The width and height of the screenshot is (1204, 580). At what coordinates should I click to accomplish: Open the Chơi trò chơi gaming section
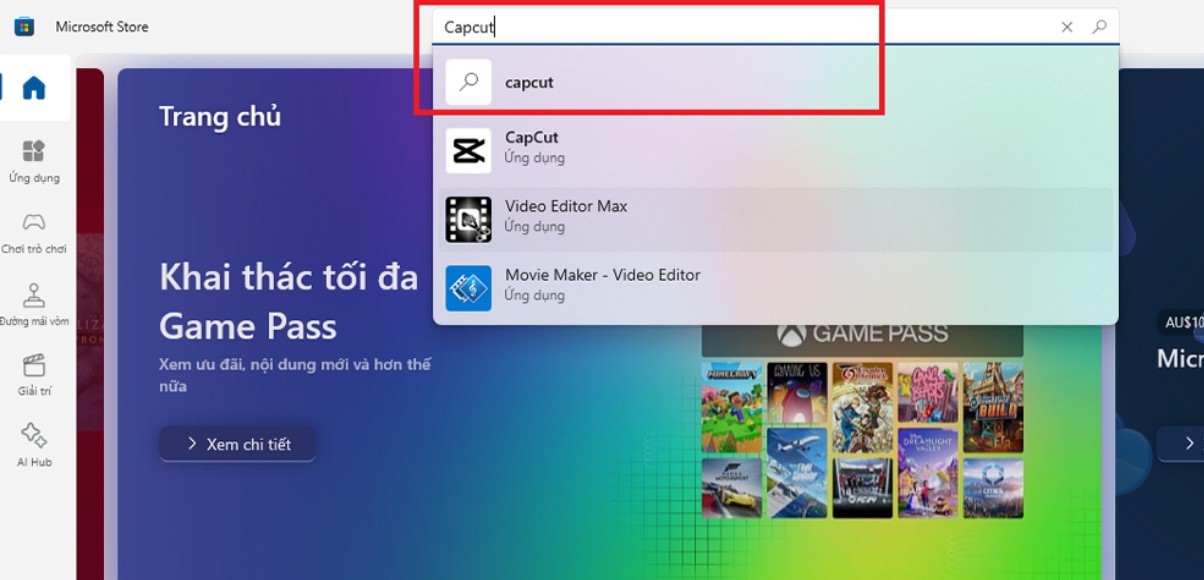click(x=34, y=232)
